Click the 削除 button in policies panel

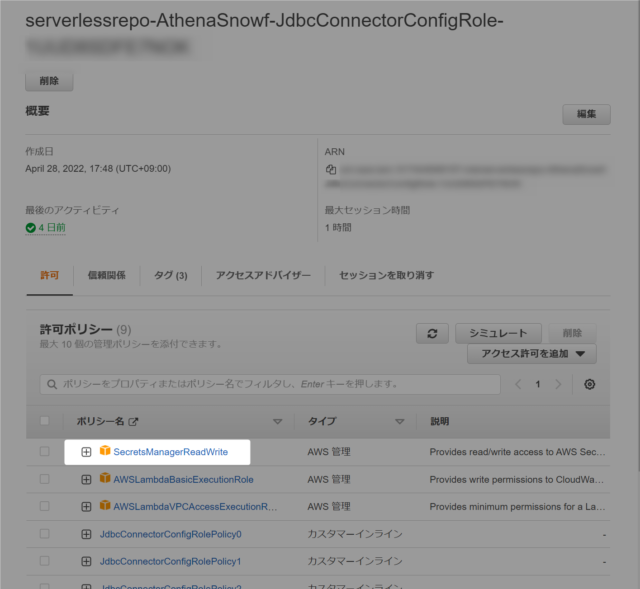click(x=572, y=333)
